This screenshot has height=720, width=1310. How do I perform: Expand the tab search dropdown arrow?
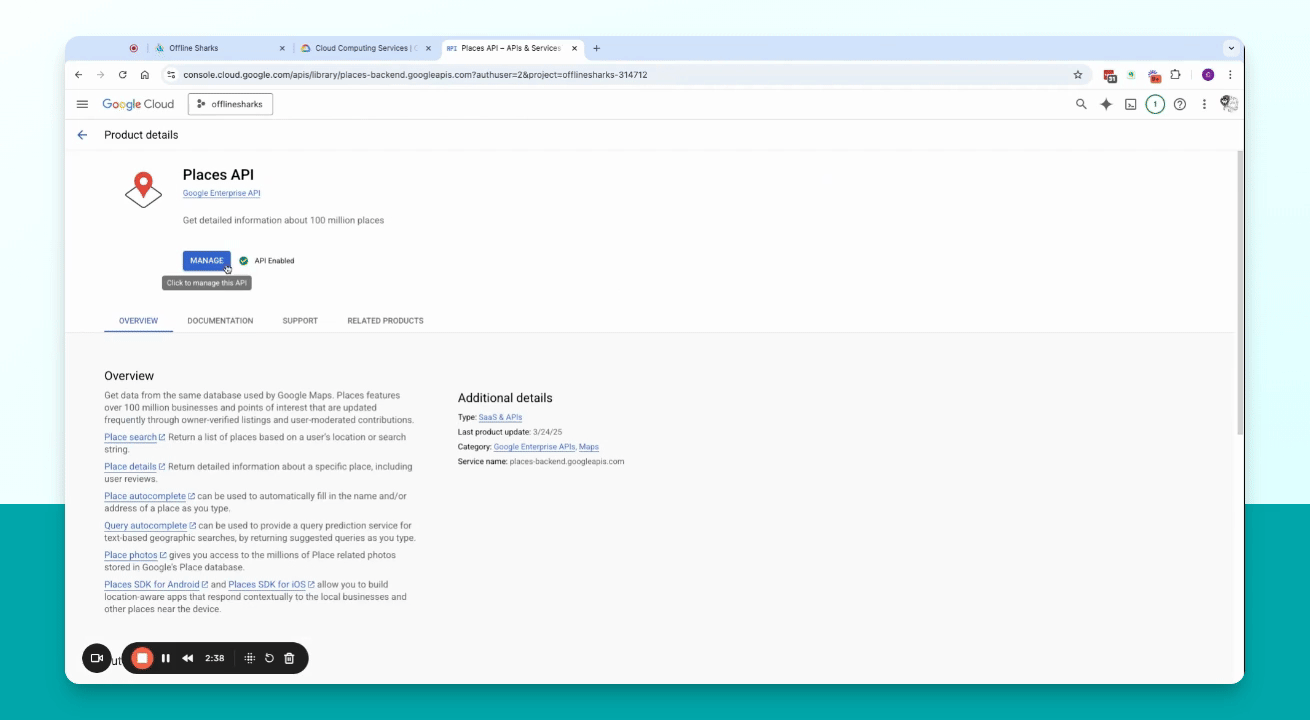click(1231, 48)
